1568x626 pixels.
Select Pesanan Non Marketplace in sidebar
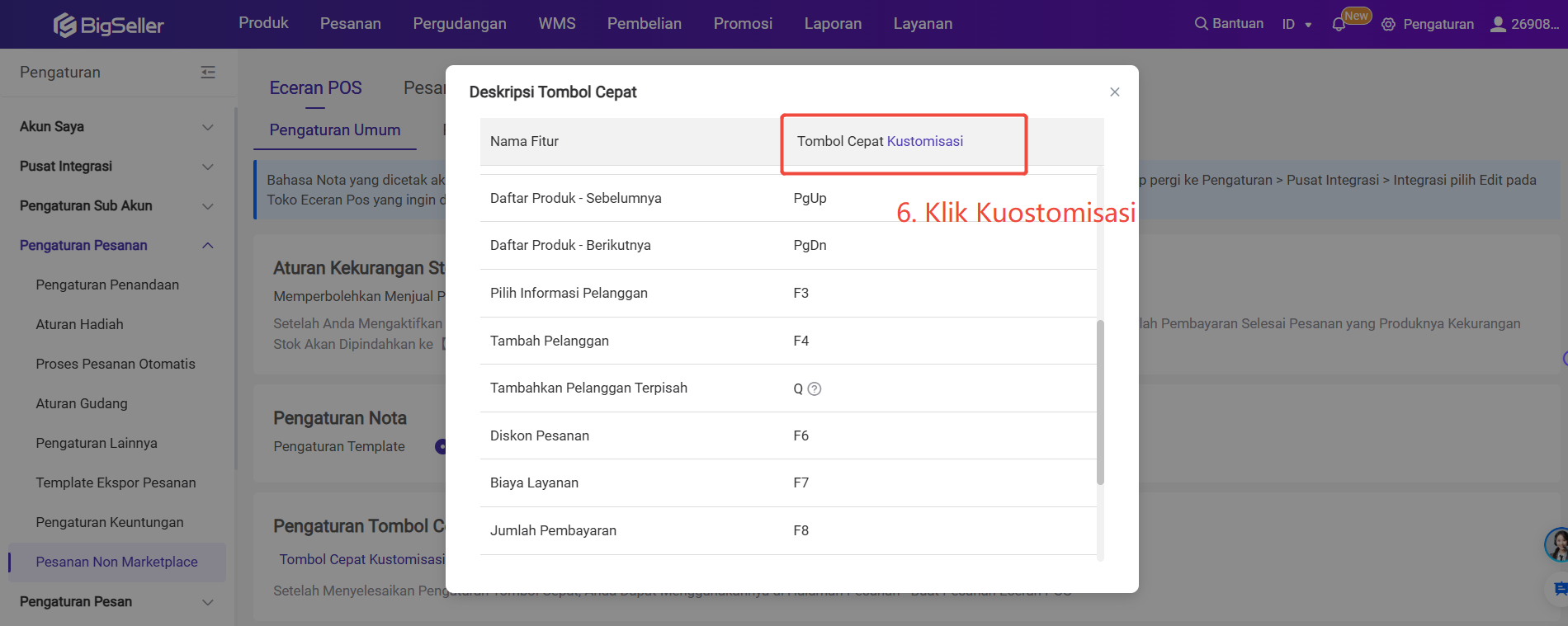click(x=116, y=562)
